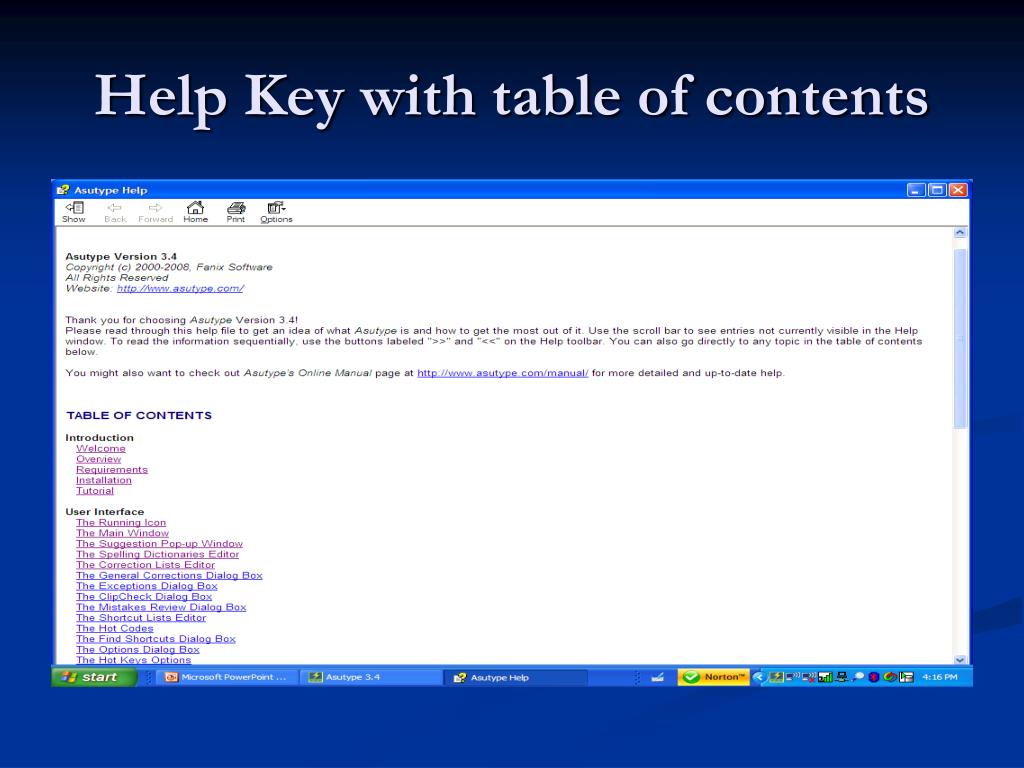Open The Running Icon topic
Image resolution: width=1024 pixels, height=768 pixels.
tap(121, 522)
